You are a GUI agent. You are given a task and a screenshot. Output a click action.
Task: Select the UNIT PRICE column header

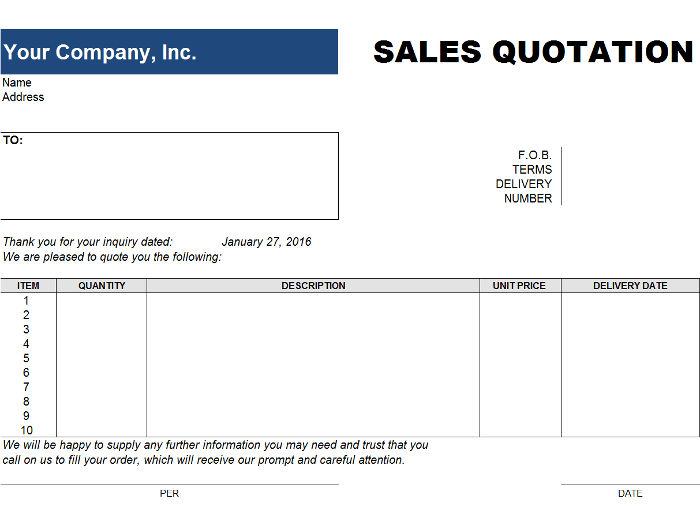(x=519, y=286)
